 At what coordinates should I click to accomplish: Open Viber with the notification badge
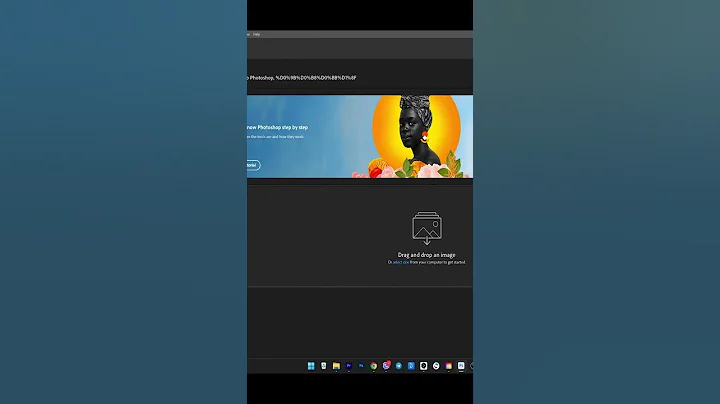pyautogui.click(x=386, y=365)
